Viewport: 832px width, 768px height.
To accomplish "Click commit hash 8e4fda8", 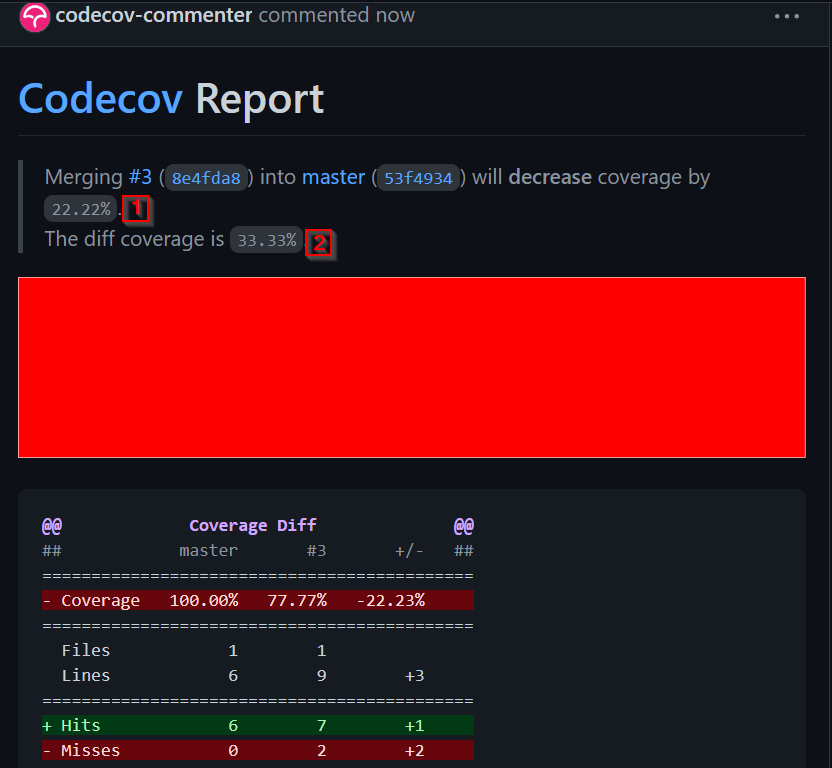I will (x=206, y=179).
